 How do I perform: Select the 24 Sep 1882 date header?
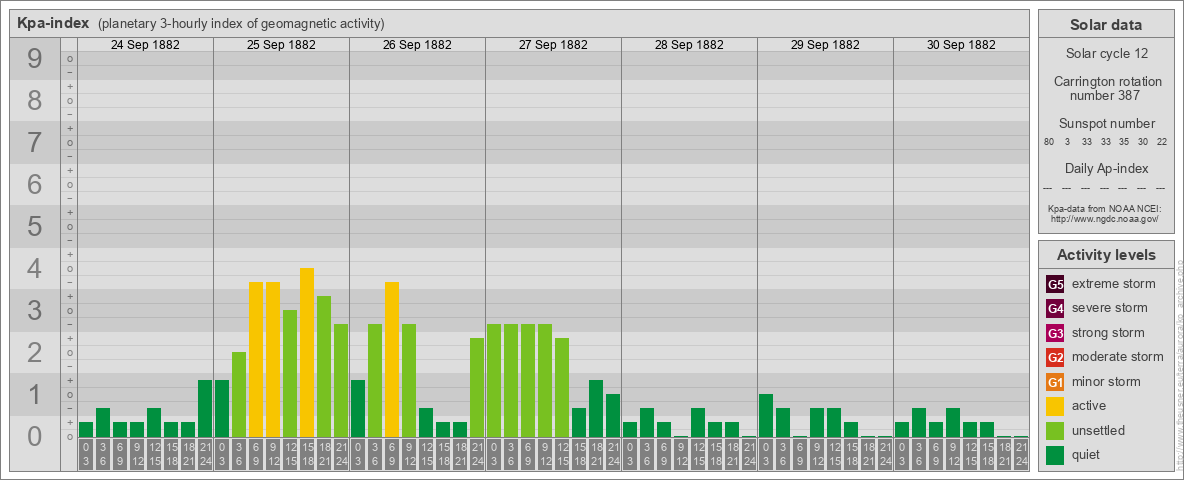coord(145,45)
